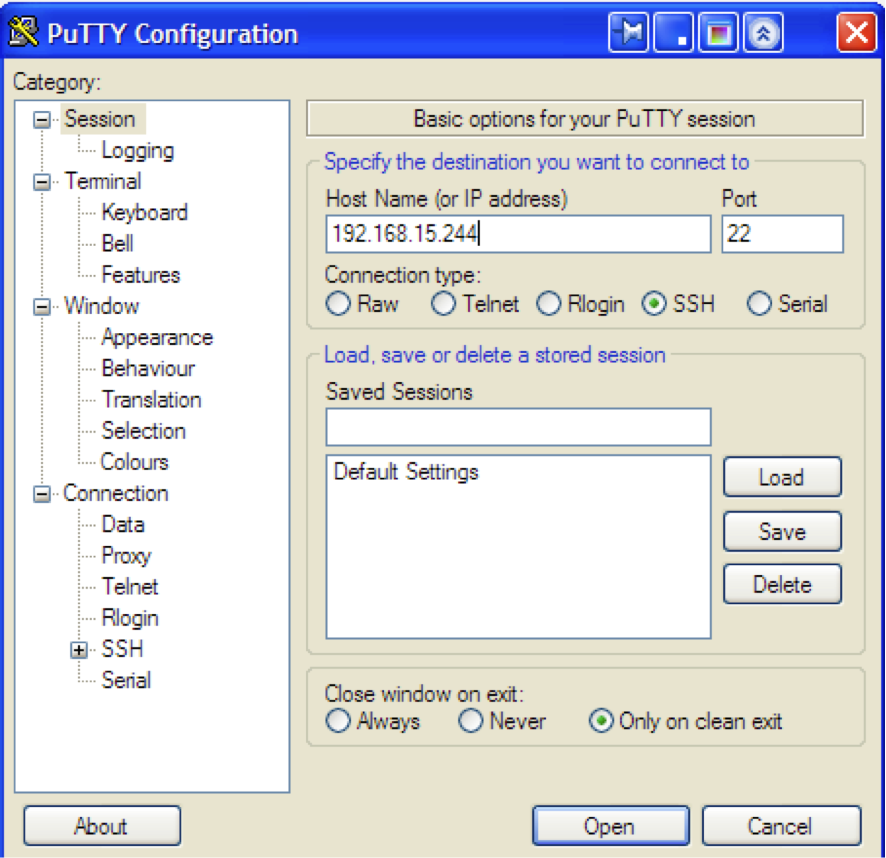This screenshot has height=858, width=886.
Task: Open Data category
Action: (x=123, y=525)
